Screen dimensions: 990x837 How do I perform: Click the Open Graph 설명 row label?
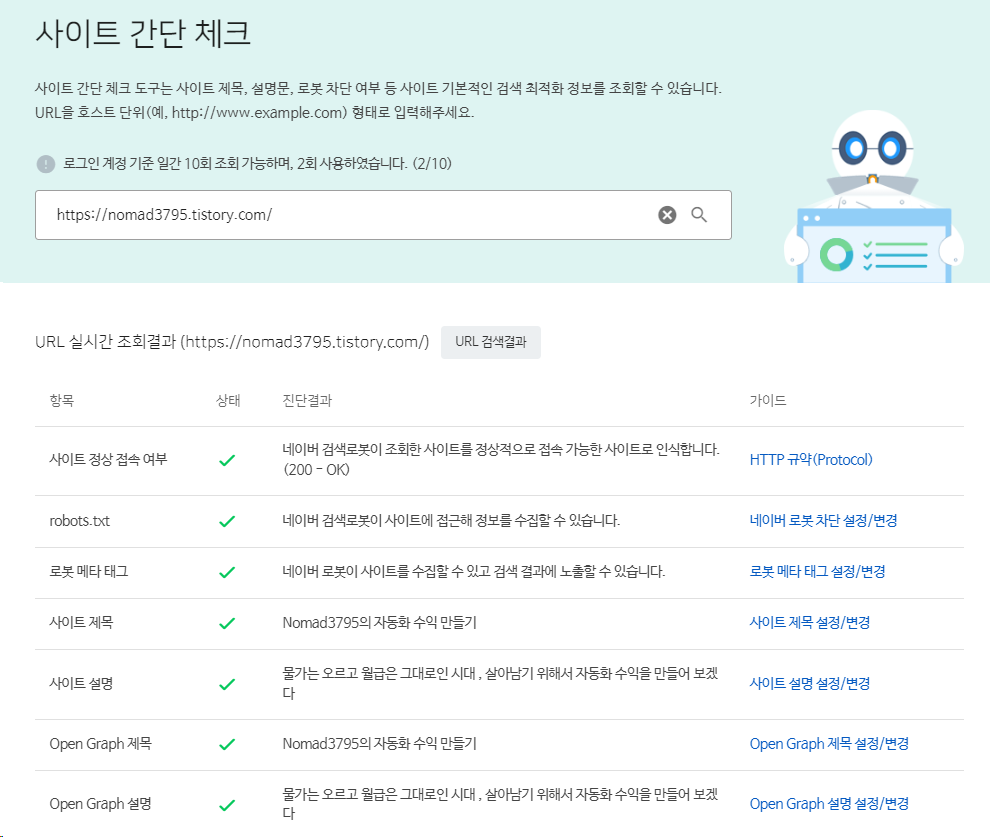[100, 804]
